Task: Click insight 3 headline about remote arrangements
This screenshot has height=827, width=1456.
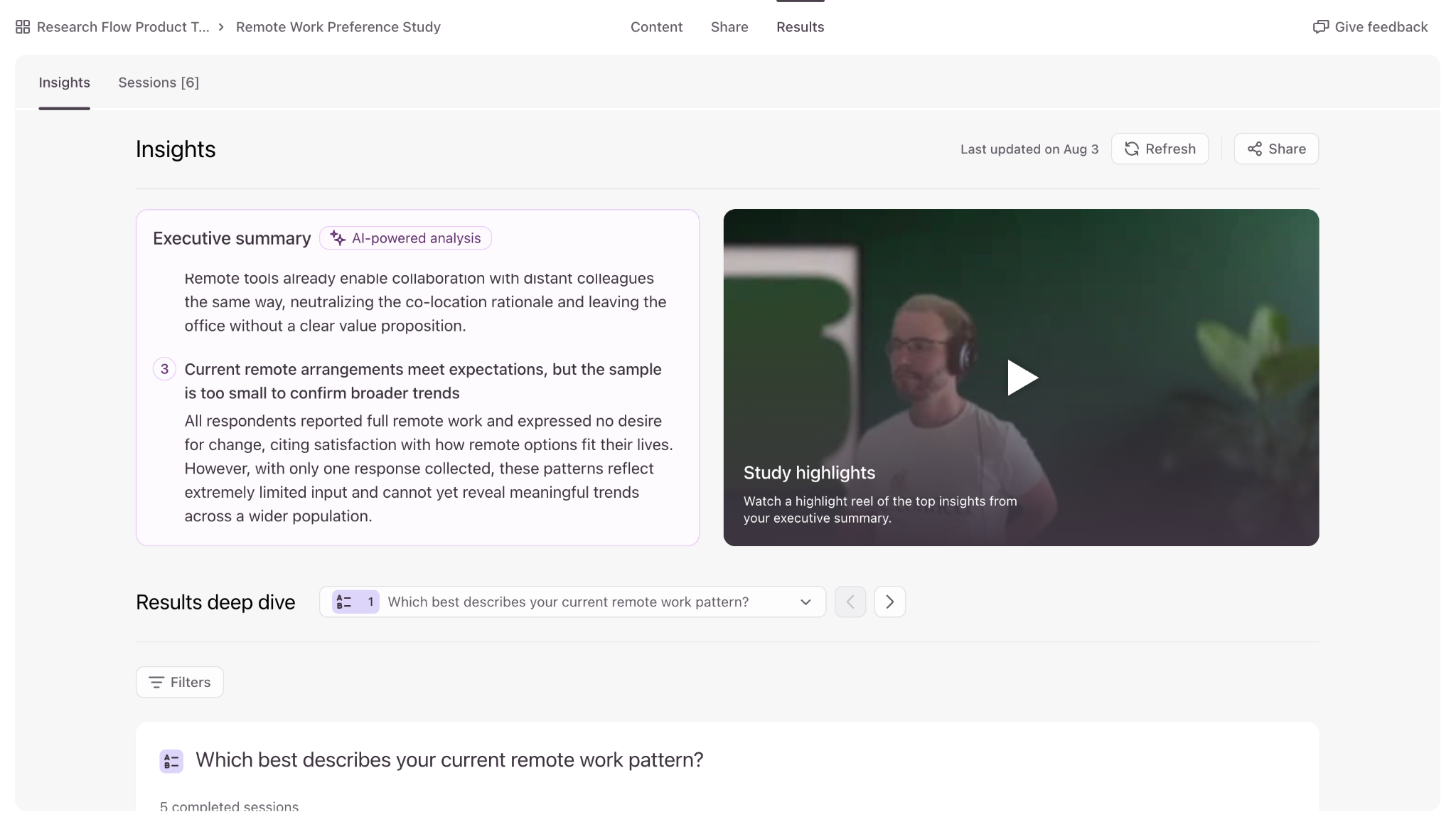Action: coord(423,381)
